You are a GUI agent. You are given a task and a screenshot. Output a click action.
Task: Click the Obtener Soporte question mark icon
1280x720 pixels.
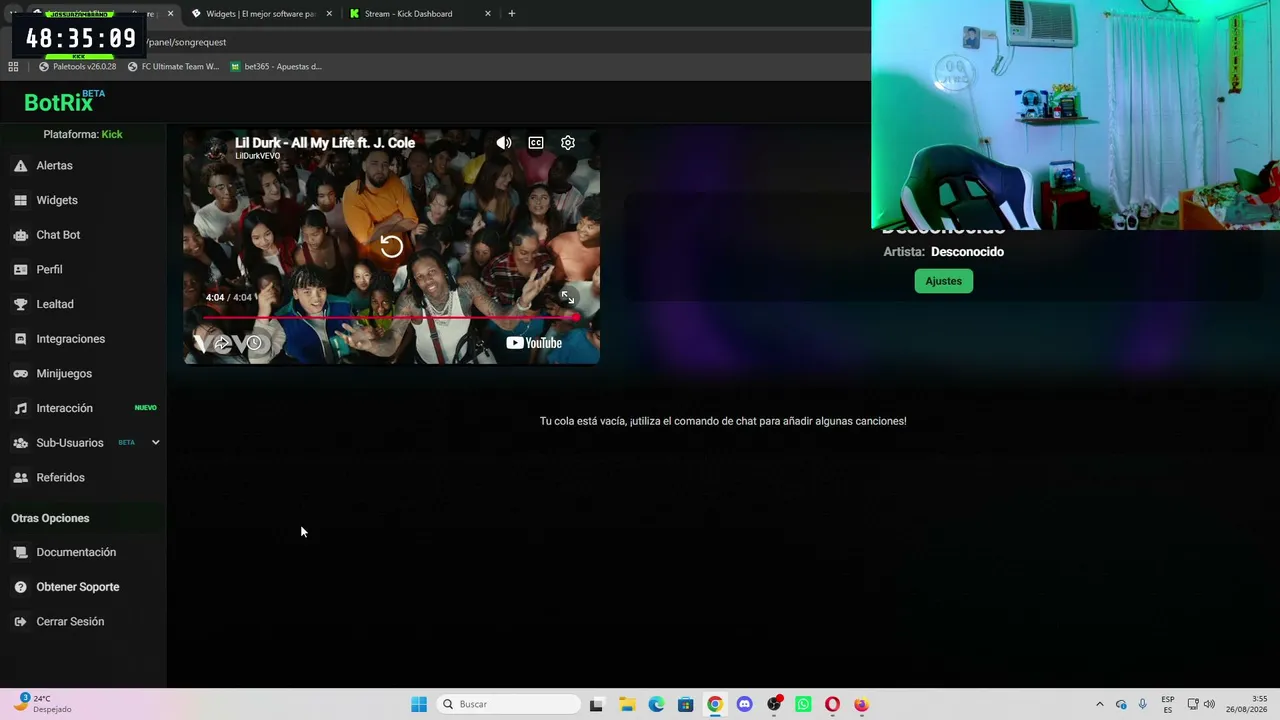coord(20,587)
